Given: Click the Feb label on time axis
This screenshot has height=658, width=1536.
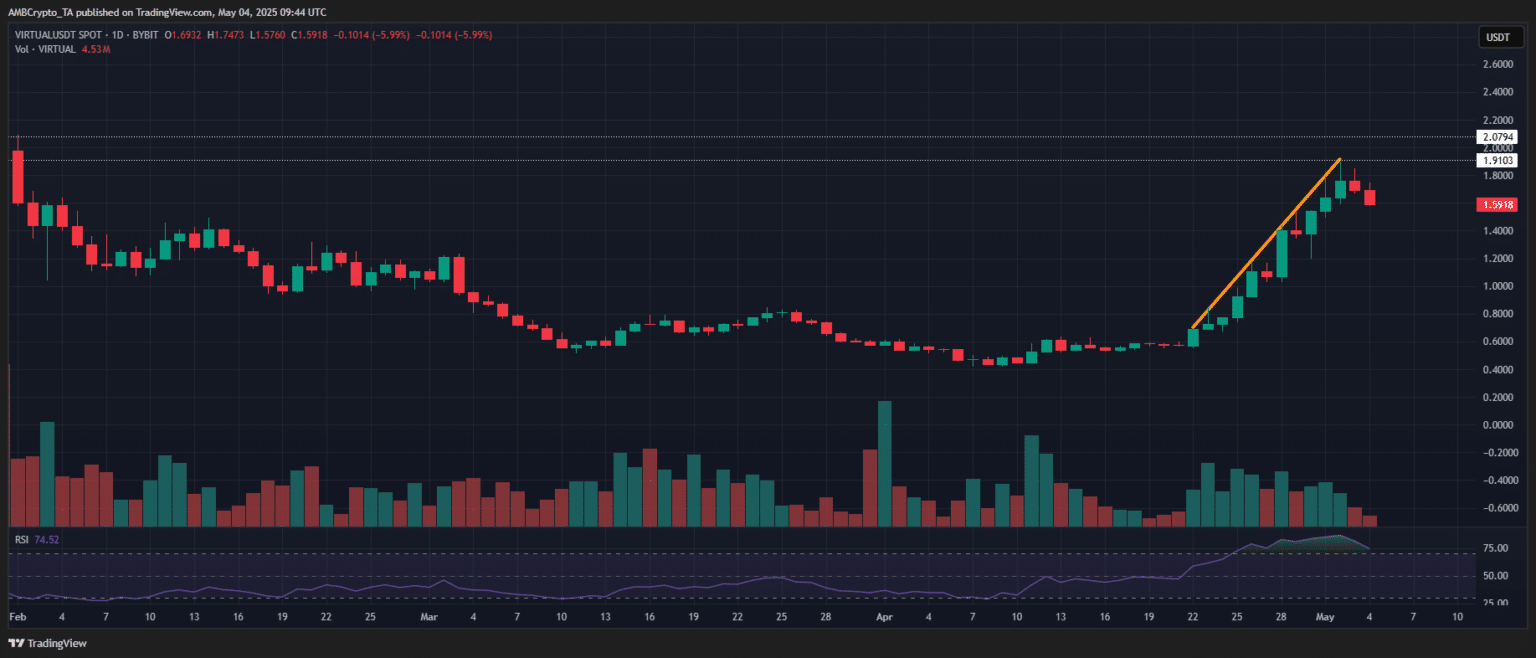Looking at the screenshot, I should [x=17, y=617].
